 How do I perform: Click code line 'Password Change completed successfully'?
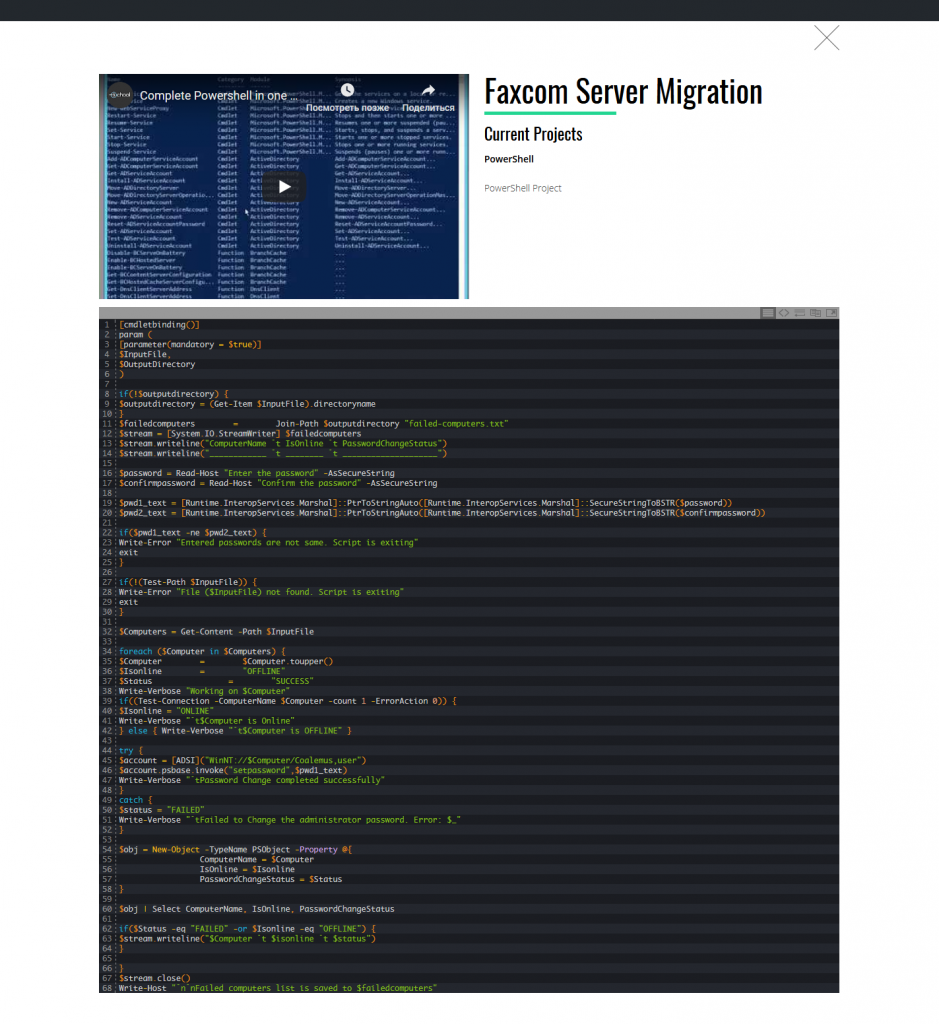(x=251, y=780)
